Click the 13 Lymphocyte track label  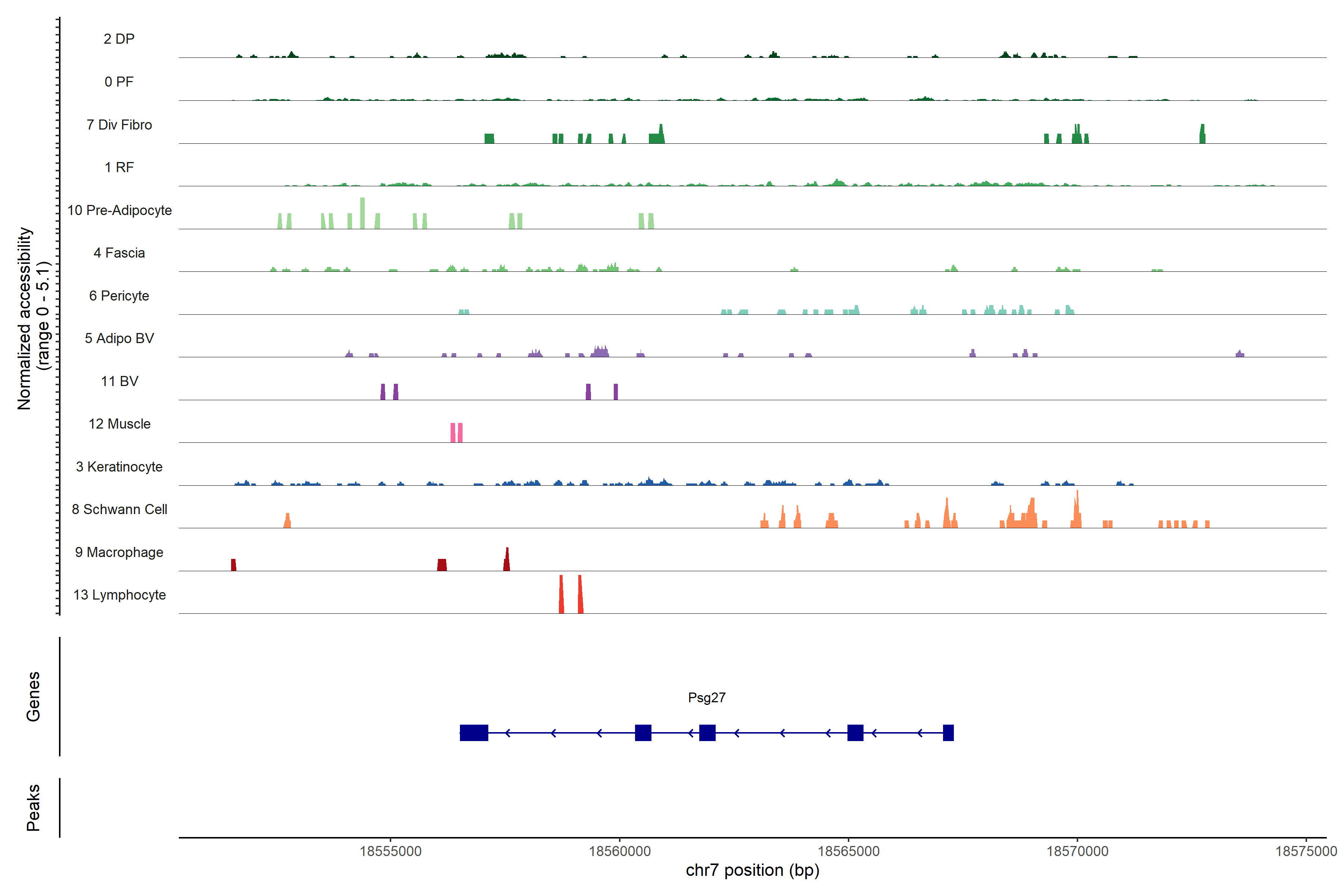click(x=119, y=595)
